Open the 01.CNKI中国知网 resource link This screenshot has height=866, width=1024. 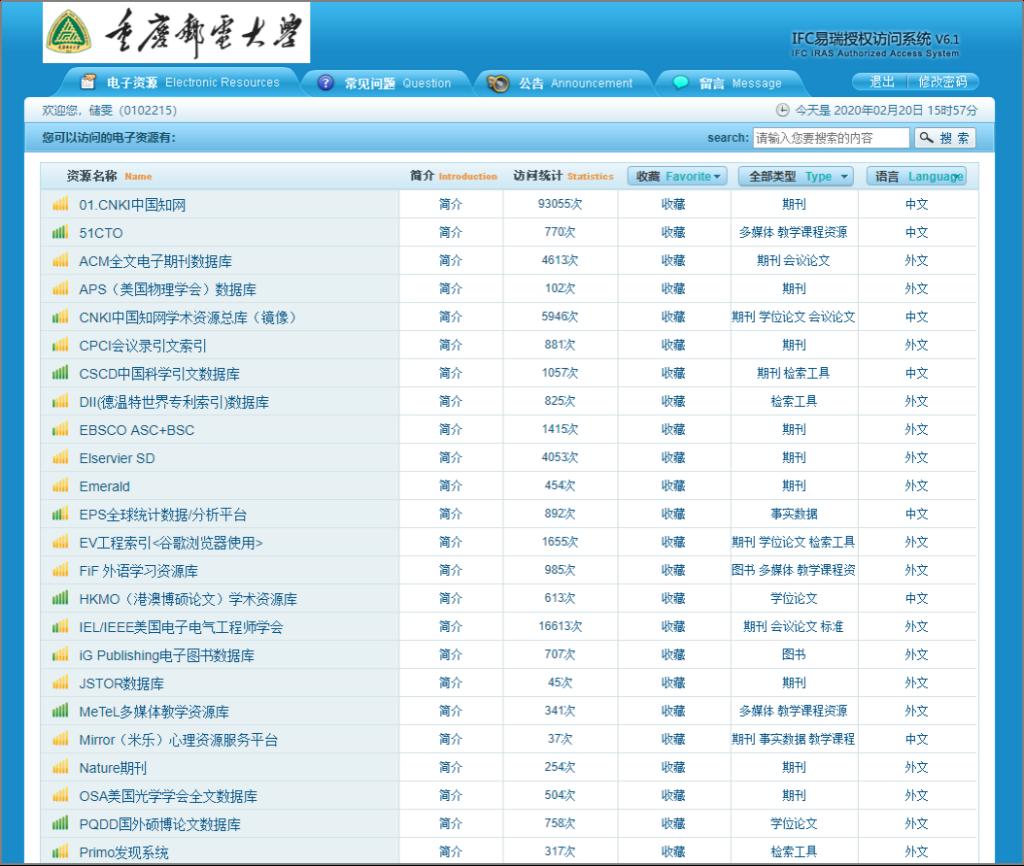pyautogui.click(x=133, y=205)
